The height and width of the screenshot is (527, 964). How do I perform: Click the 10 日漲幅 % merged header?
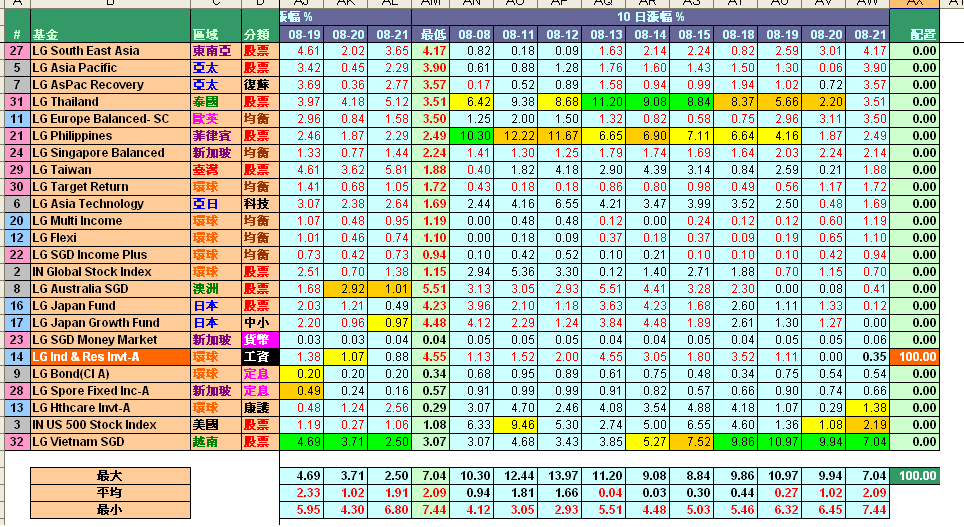[x=650, y=17]
